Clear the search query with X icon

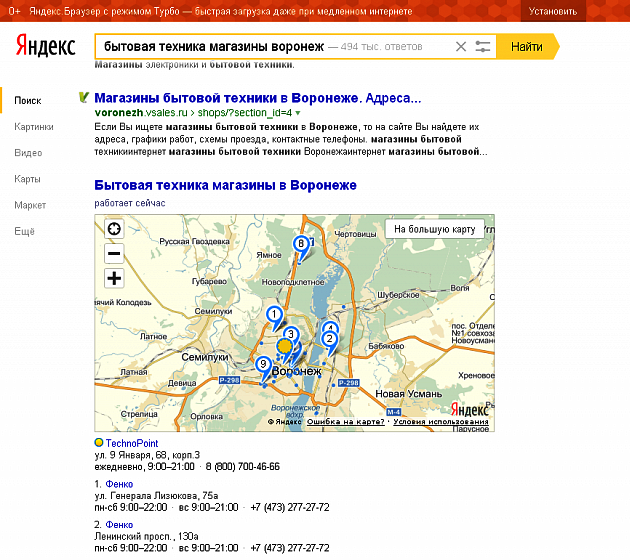pyautogui.click(x=461, y=47)
